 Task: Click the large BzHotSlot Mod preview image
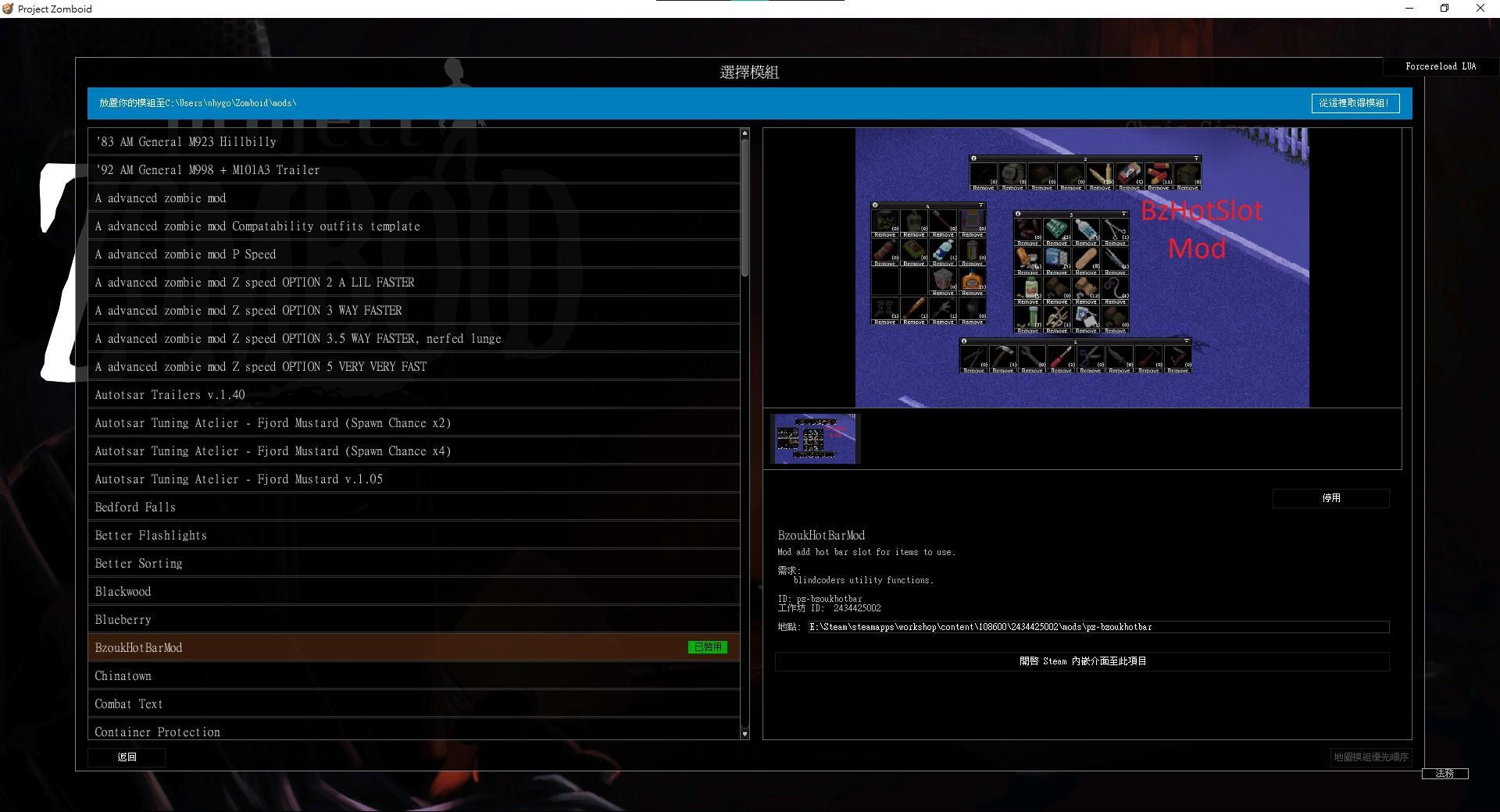coord(1082,268)
